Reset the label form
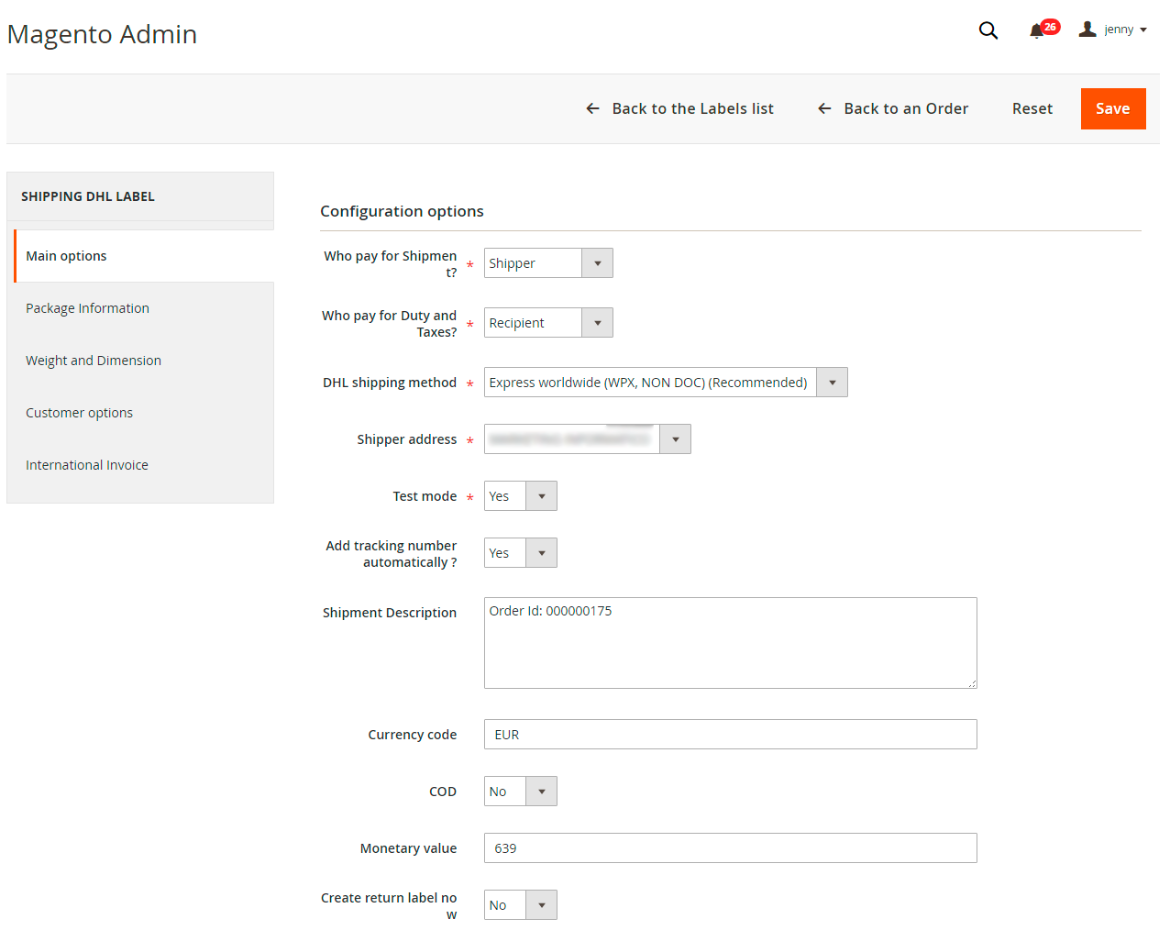The image size is (1166, 929). (x=1031, y=109)
